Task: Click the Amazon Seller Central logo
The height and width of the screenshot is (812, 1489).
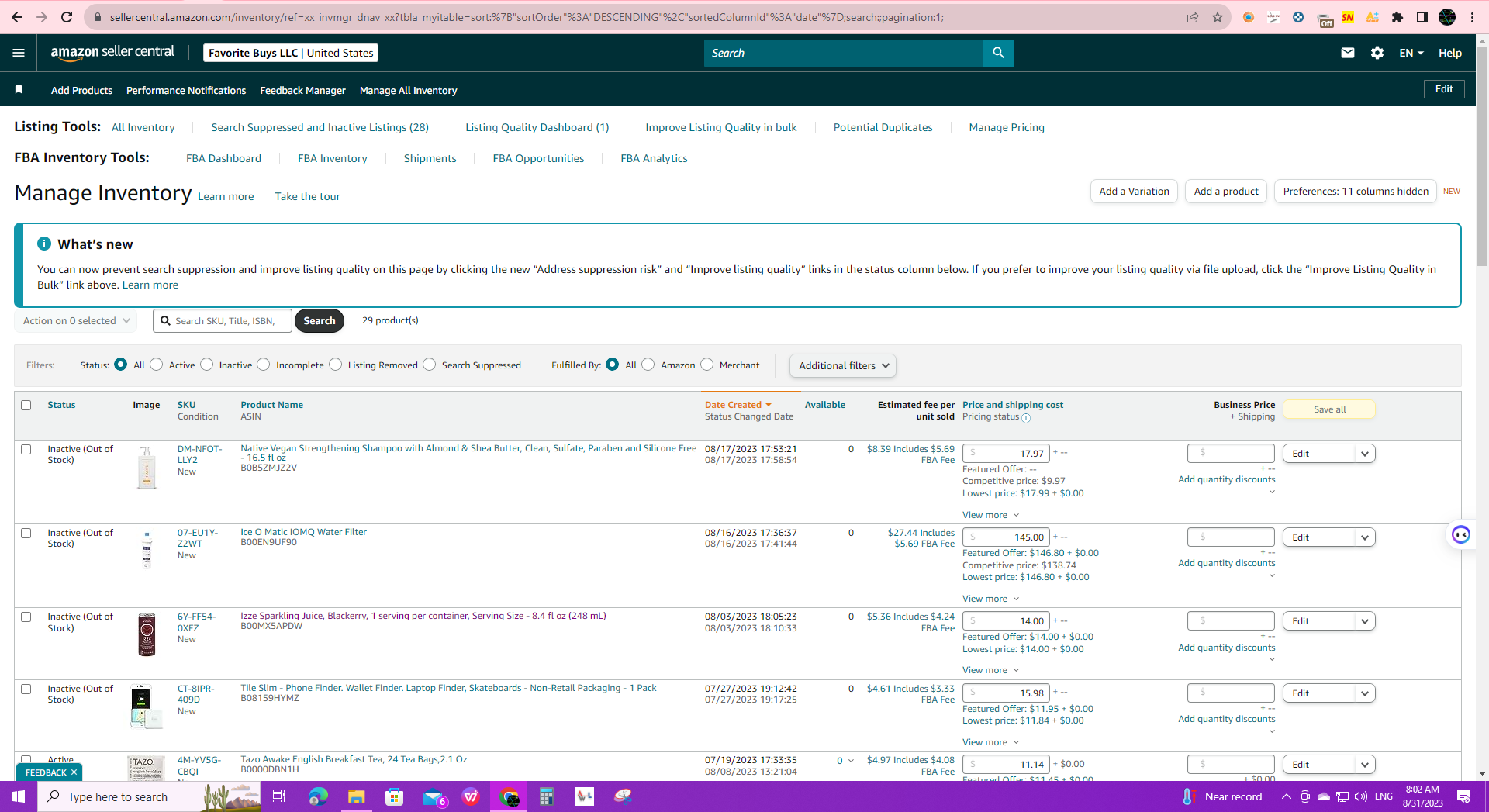Action: (112, 53)
